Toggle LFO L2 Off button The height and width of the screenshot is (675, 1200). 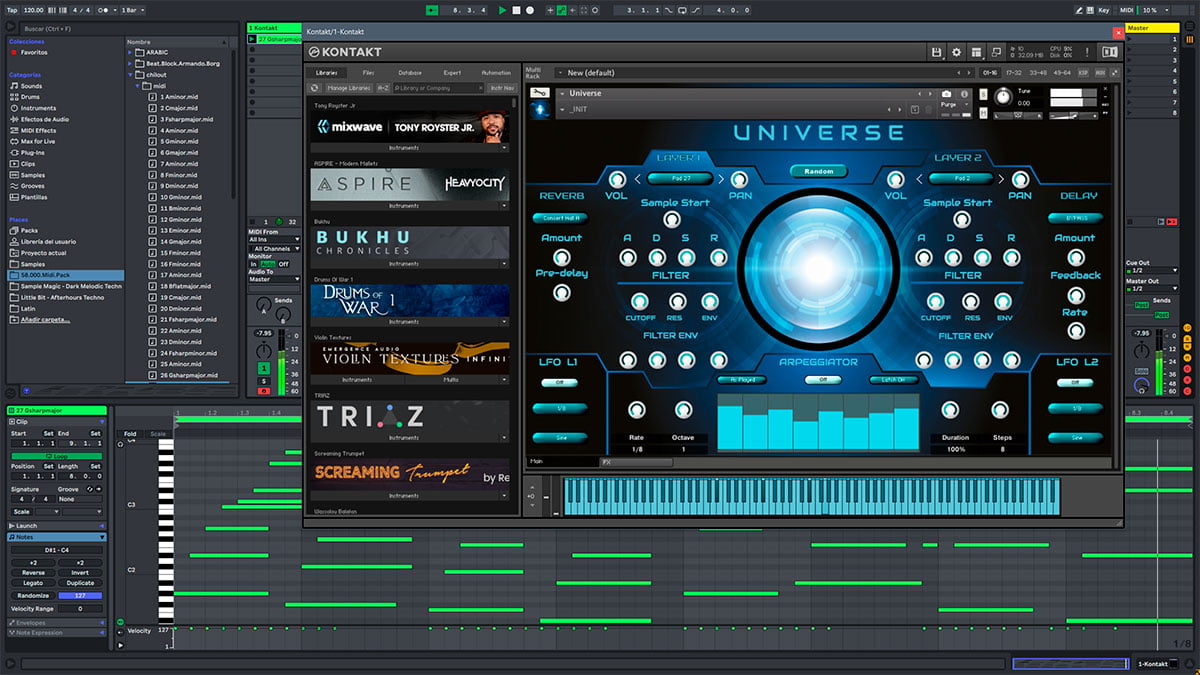tap(1076, 382)
